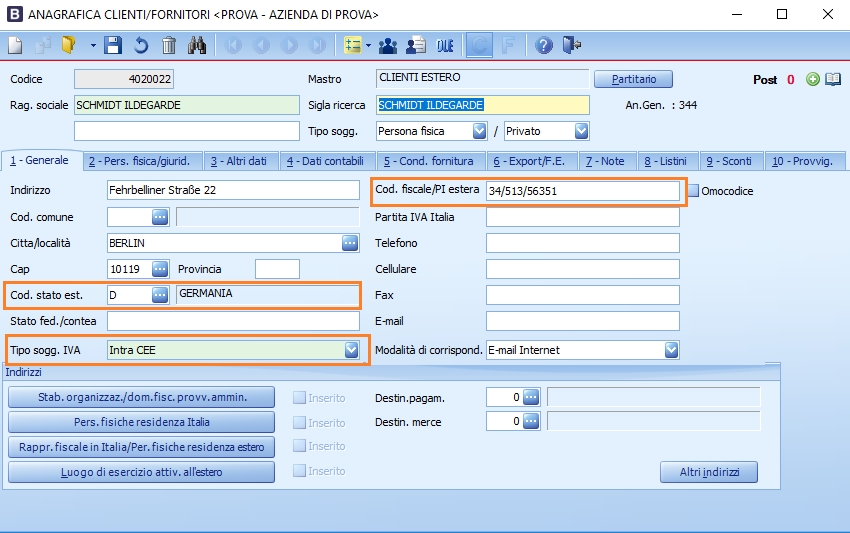Click the C (clienti) toolbar button
Viewport: 850px width, 533px height.
coord(479,45)
